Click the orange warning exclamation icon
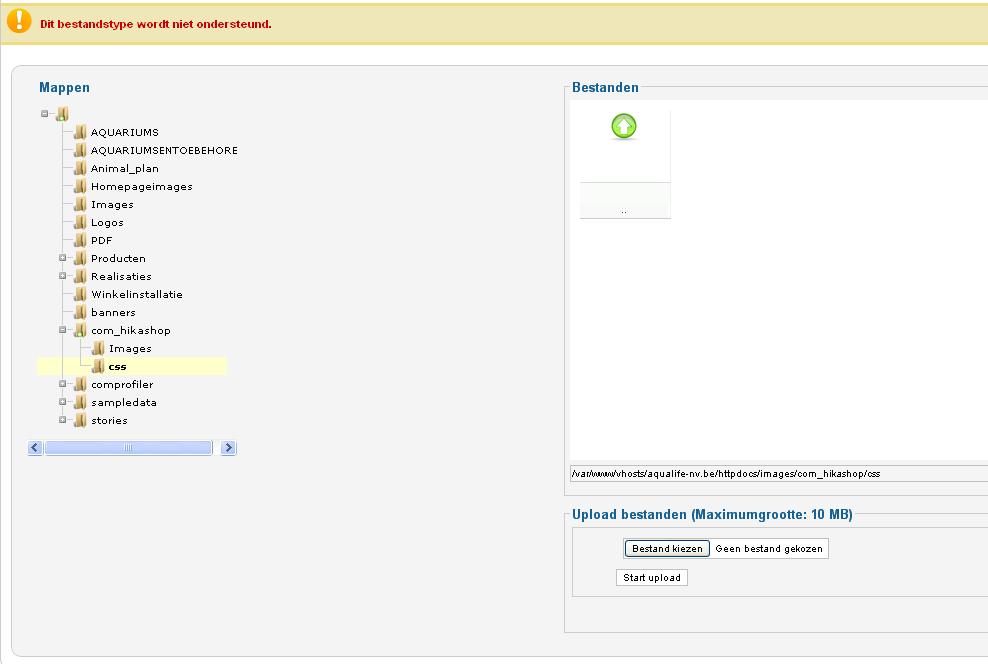This screenshot has height=664, width=988. pyautogui.click(x=19, y=20)
